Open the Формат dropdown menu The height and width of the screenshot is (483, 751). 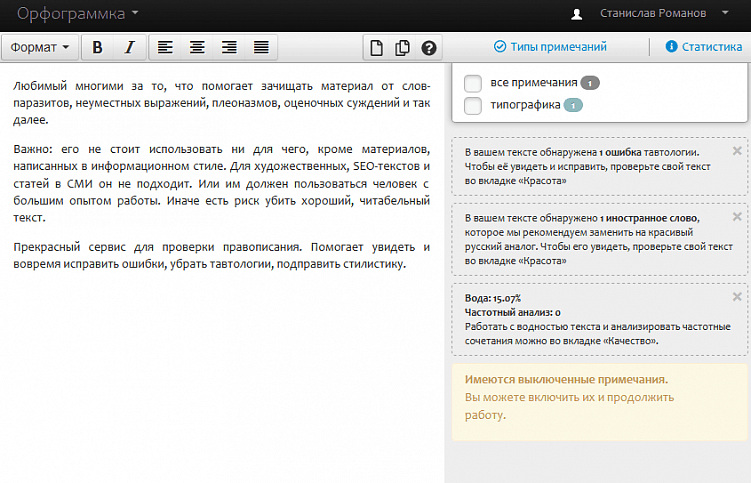40,47
